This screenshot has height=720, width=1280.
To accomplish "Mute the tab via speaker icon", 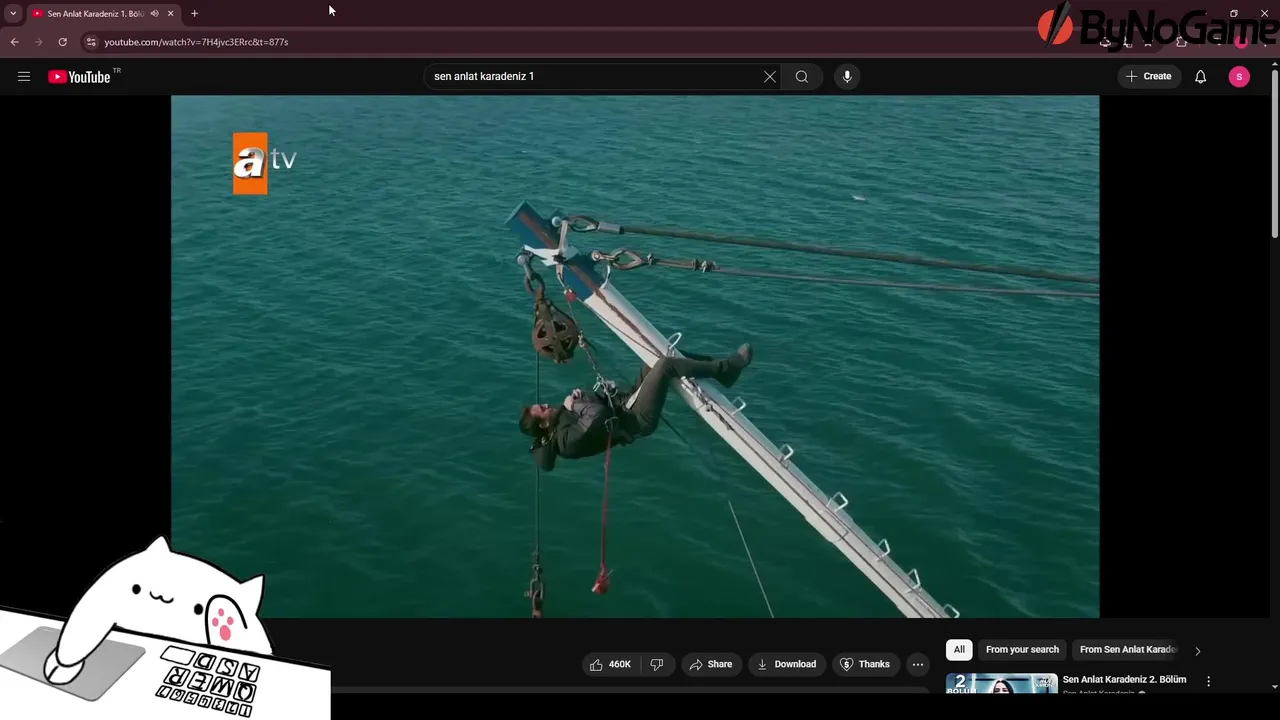I will pyautogui.click(x=154, y=13).
